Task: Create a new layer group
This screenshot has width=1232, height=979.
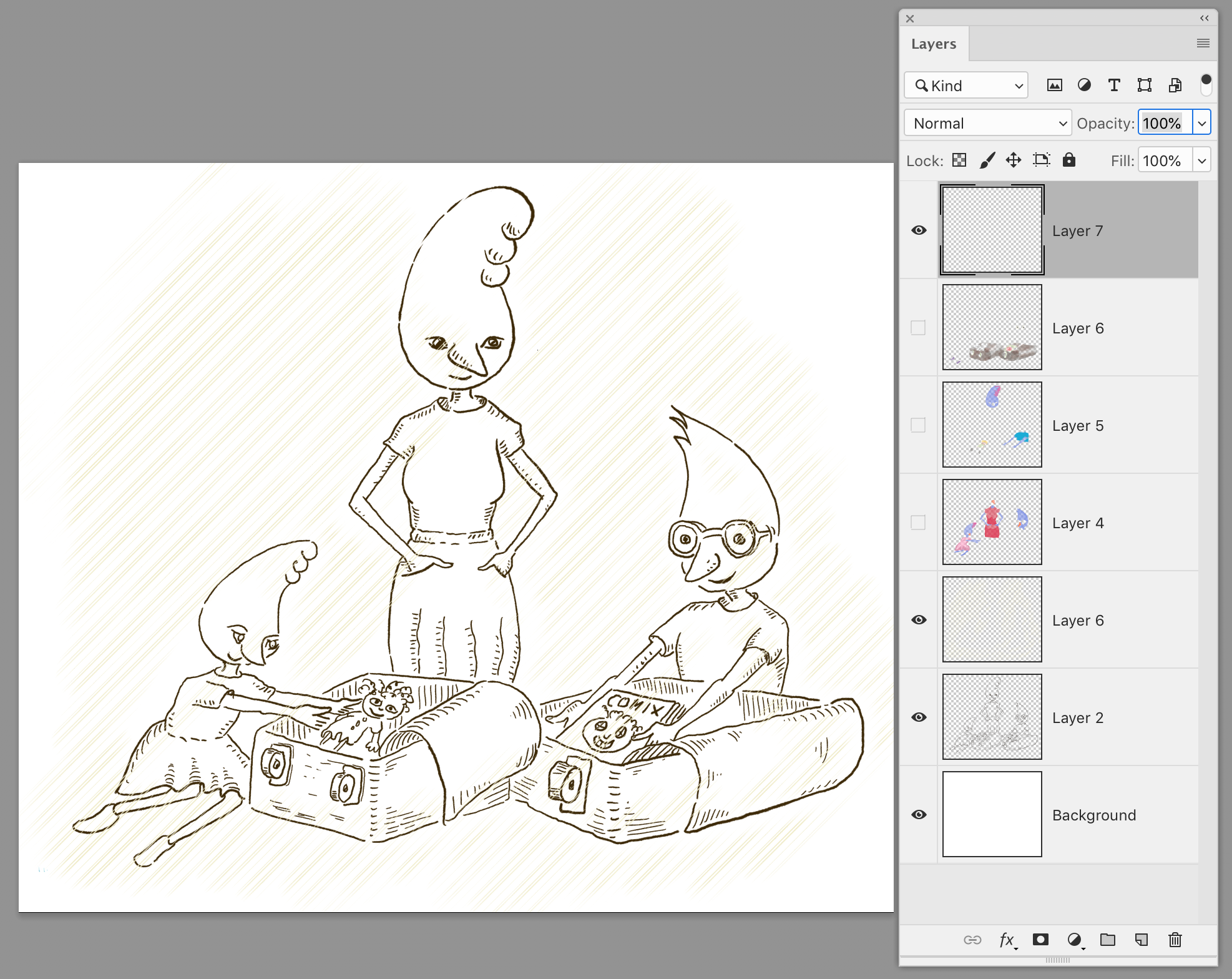Action: [1108, 940]
